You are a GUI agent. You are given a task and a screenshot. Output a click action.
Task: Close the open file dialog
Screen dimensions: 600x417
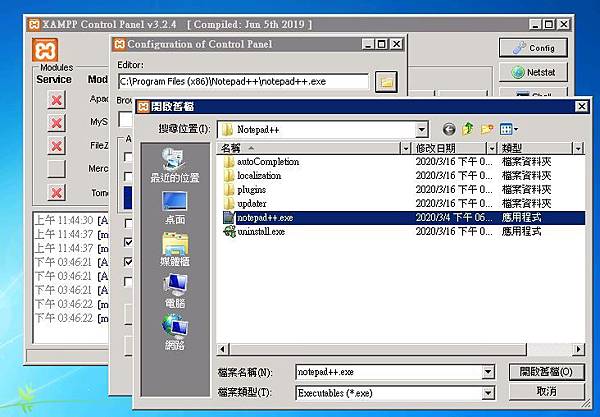tap(582, 106)
